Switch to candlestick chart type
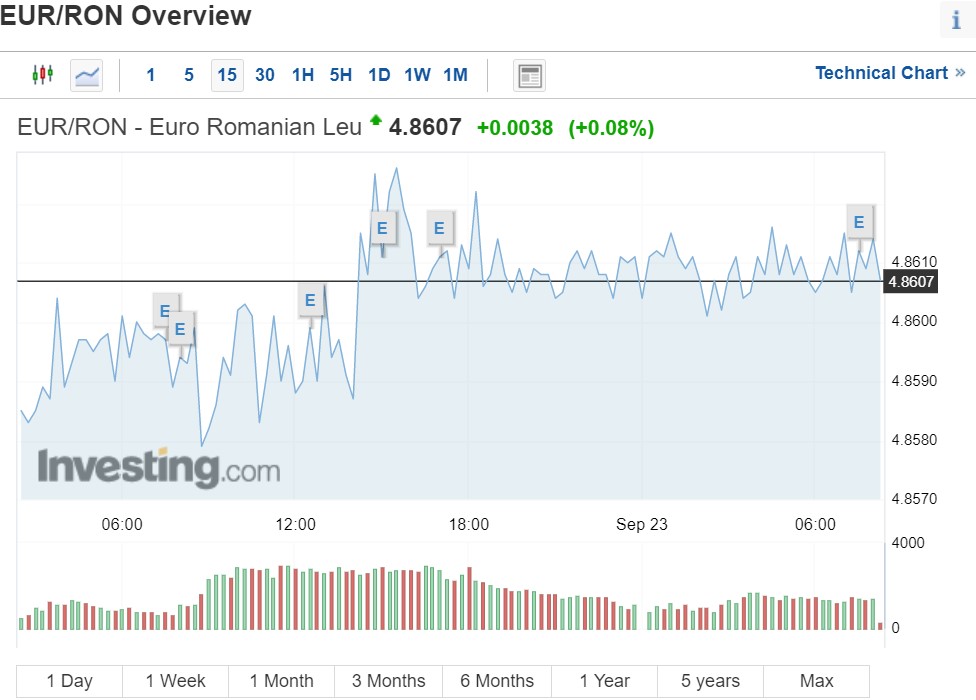 point(42,75)
